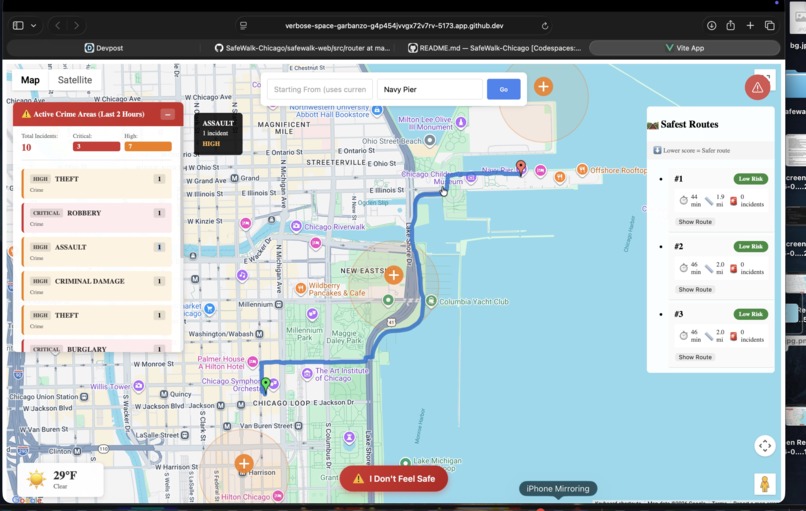Show tab overview icon in Safari
Viewport: 806px width, 511px height.
pos(770,25)
